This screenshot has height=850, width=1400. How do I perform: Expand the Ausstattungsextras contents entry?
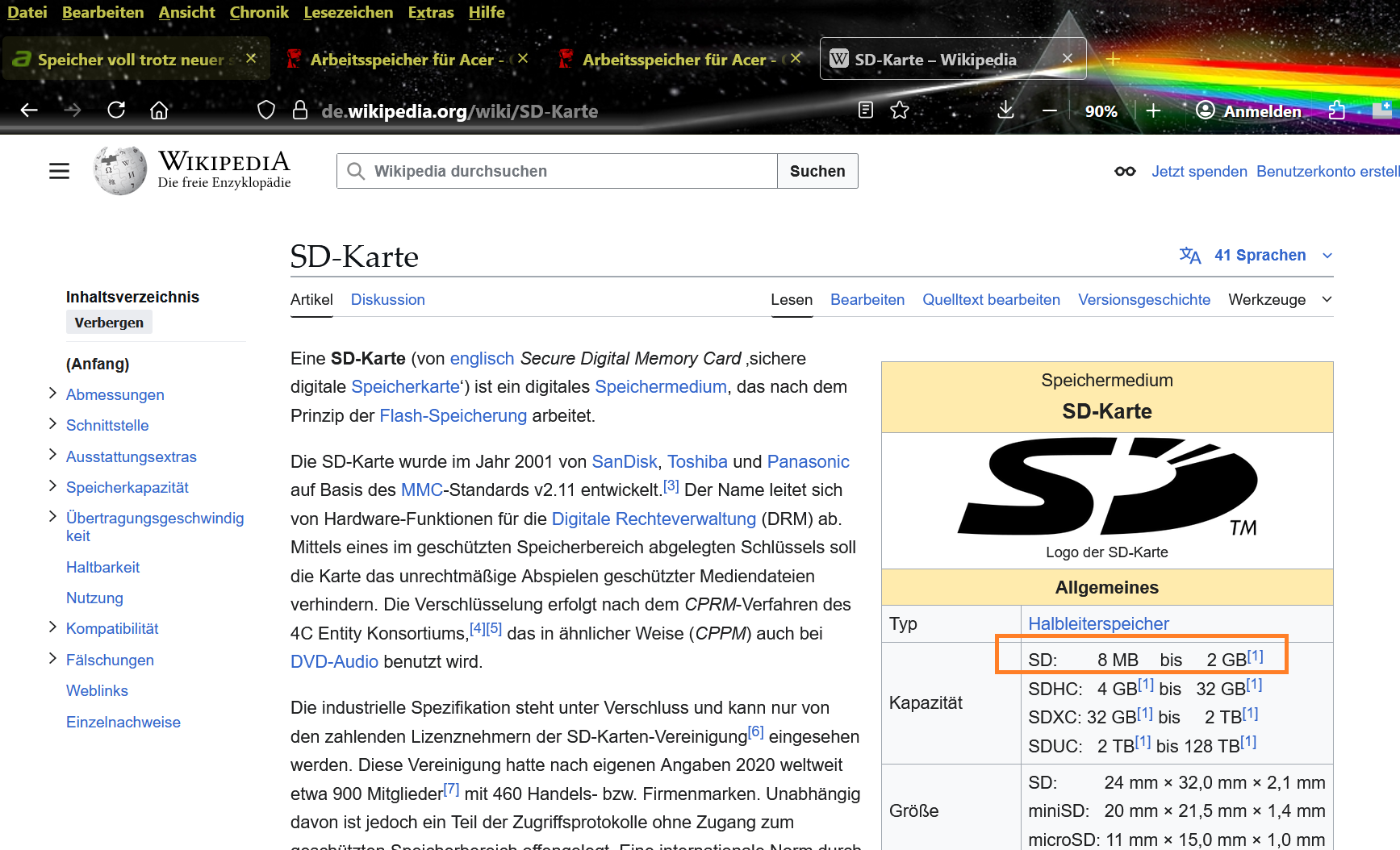point(52,456)
